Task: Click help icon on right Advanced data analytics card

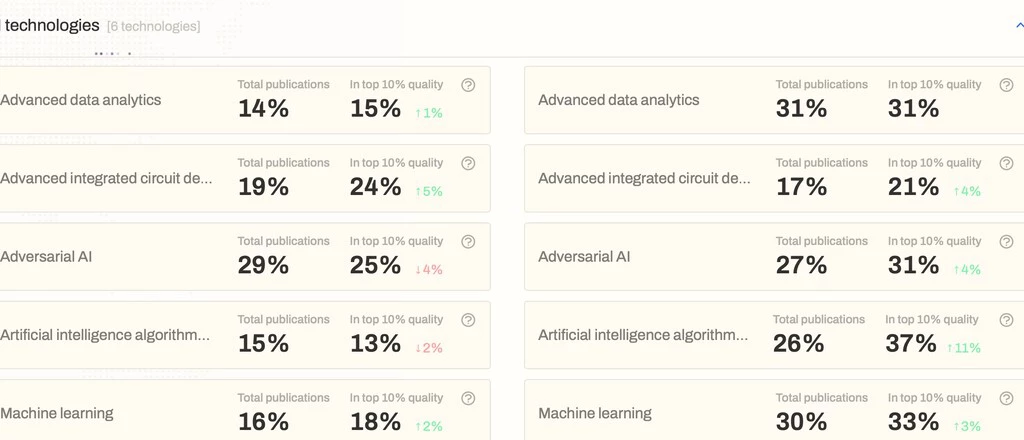Action: pos(1006,86)
